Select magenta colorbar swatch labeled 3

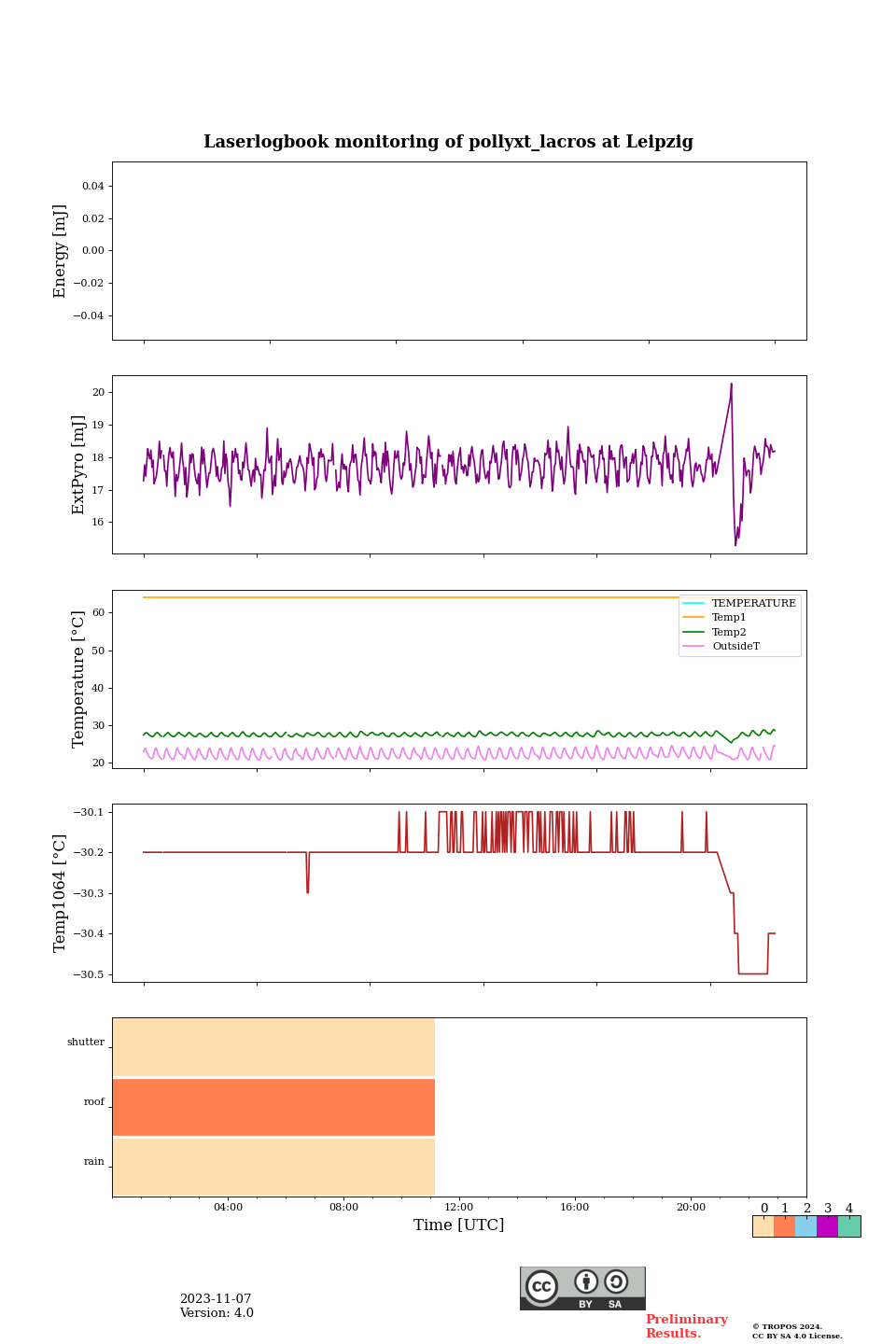pyautogui.click(x=828, y=1226)
